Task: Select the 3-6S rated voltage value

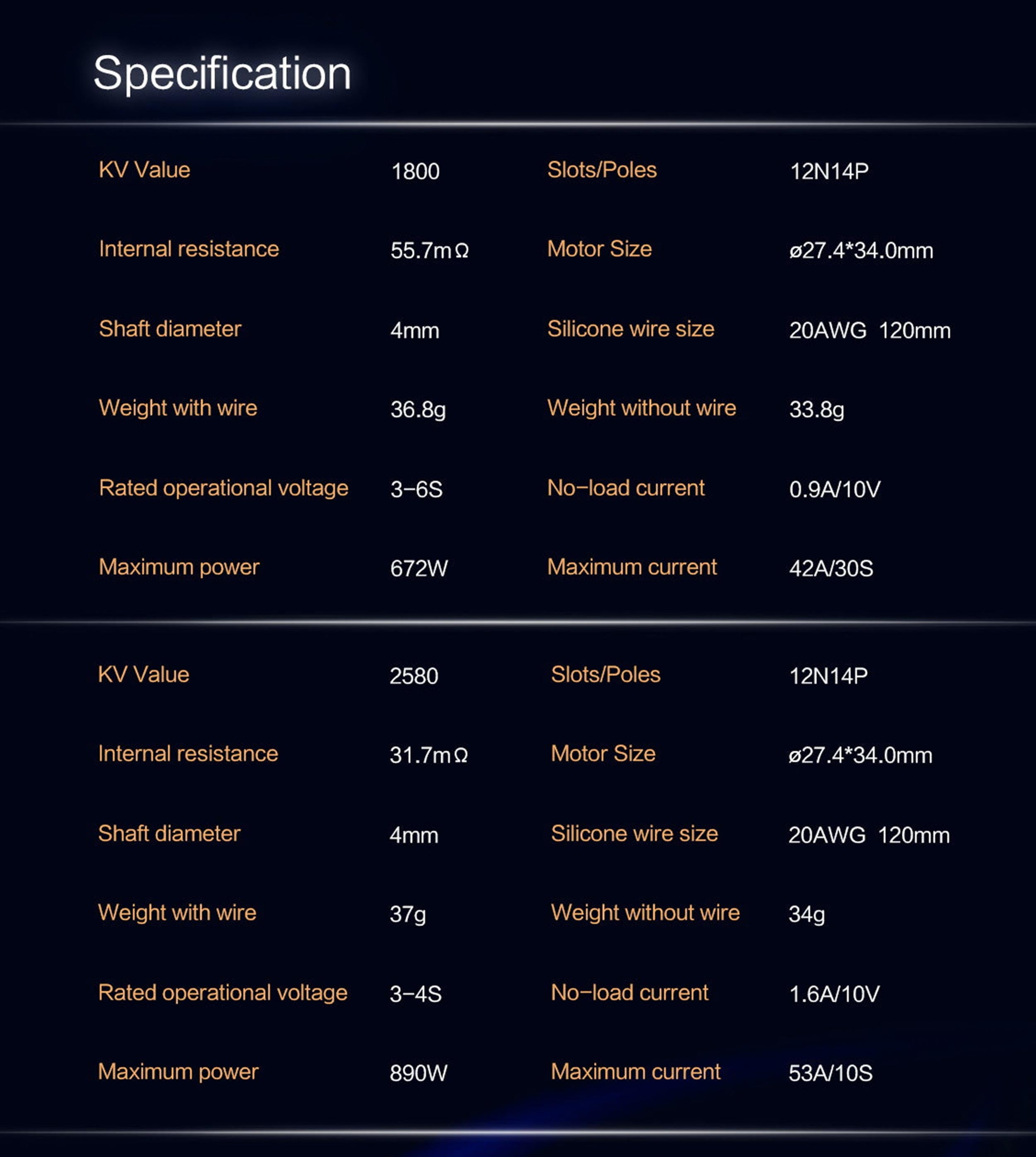Action: point(416,489)
